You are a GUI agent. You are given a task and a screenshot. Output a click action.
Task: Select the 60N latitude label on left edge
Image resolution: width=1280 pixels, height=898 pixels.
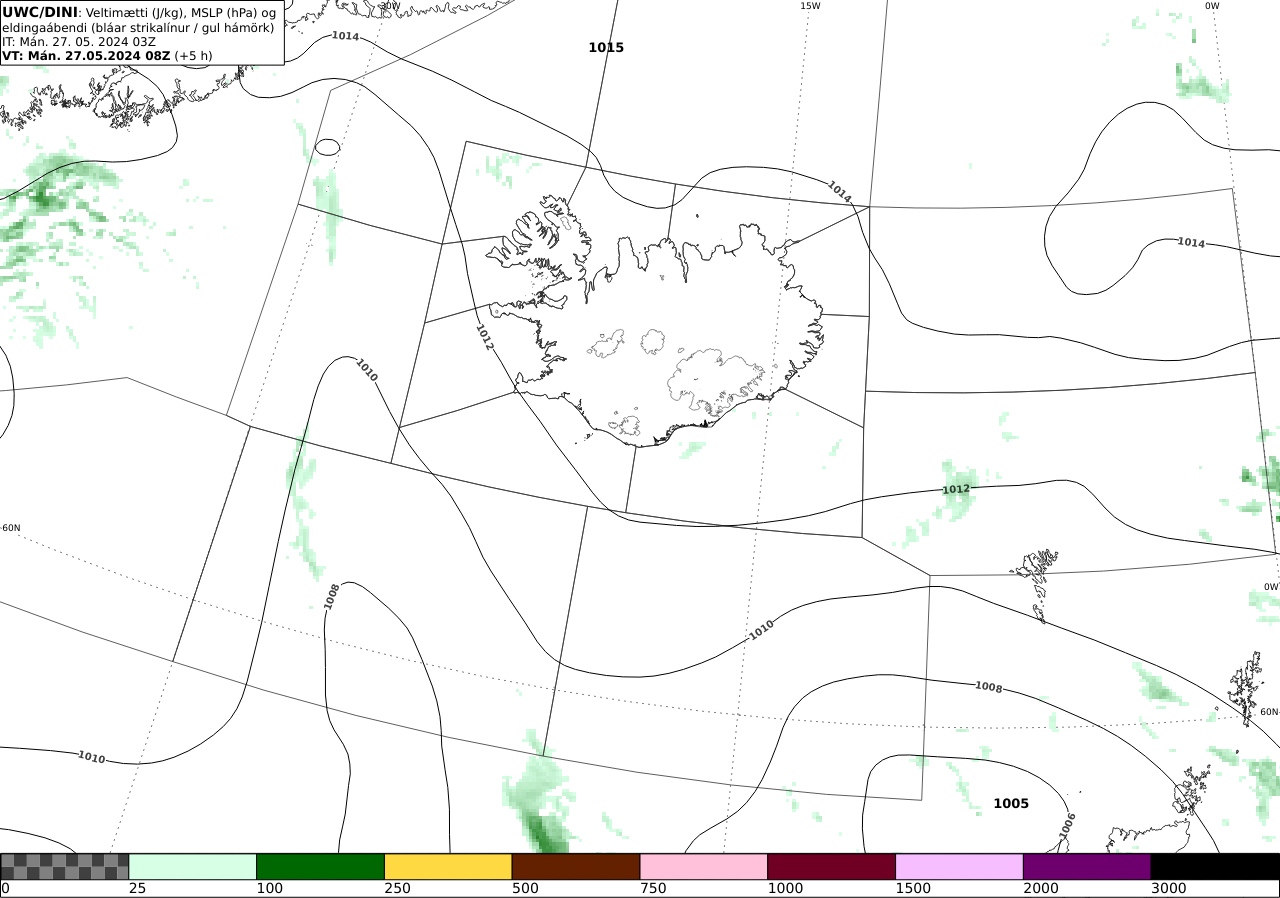(x=10, y=528)
